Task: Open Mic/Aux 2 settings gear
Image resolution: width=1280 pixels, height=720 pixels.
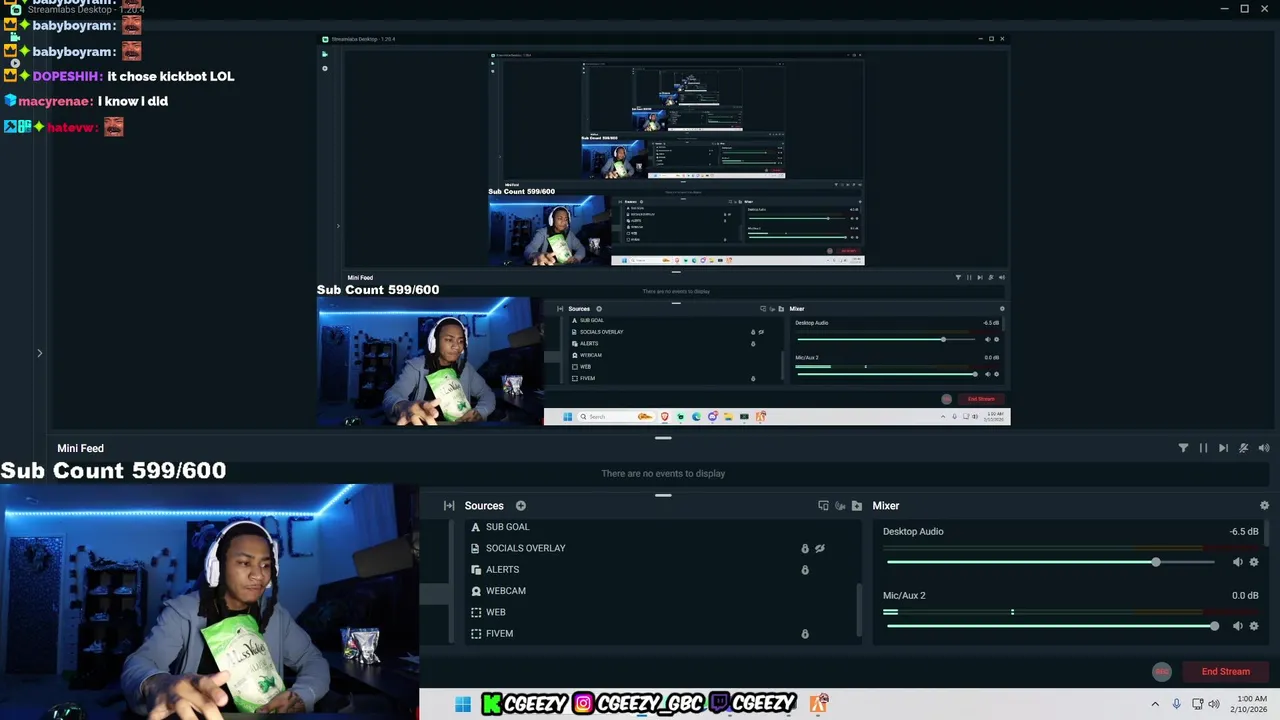Action: pos(1254,626)
